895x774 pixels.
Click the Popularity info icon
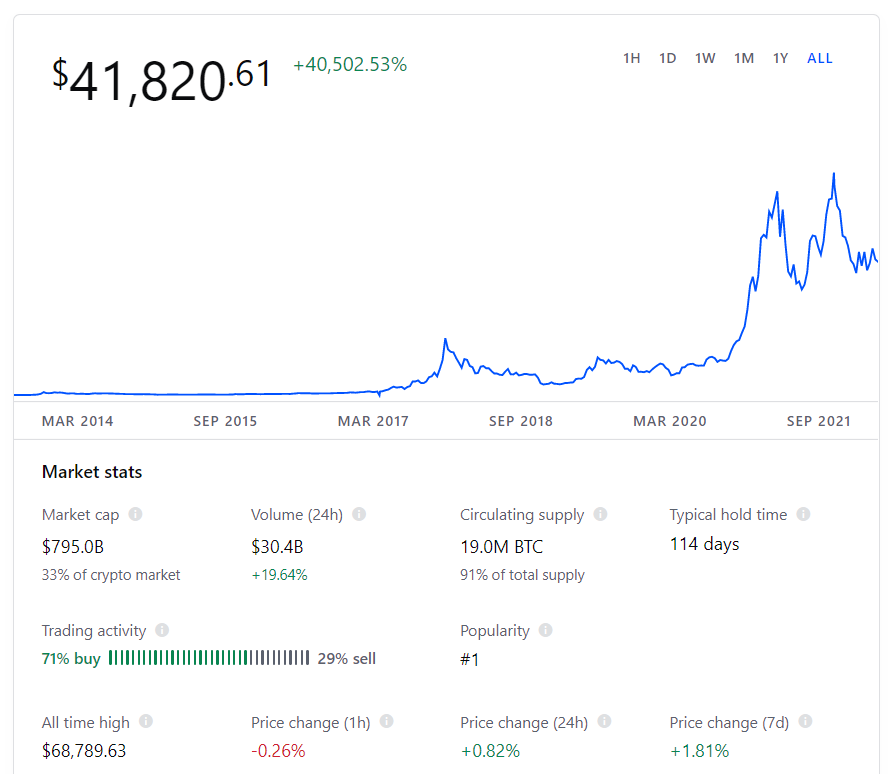pyautogui.click(x=546, y=630)
